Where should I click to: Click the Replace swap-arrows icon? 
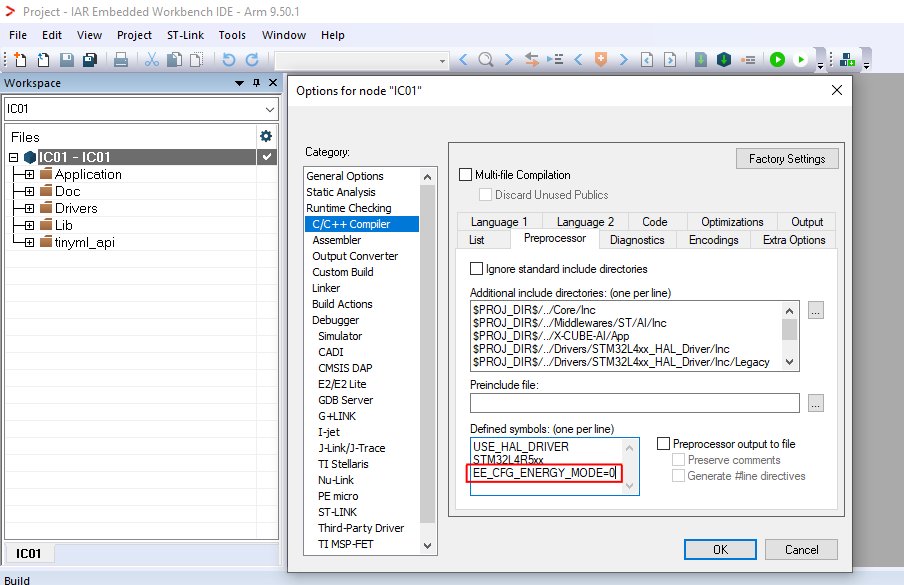coord(532,59)
